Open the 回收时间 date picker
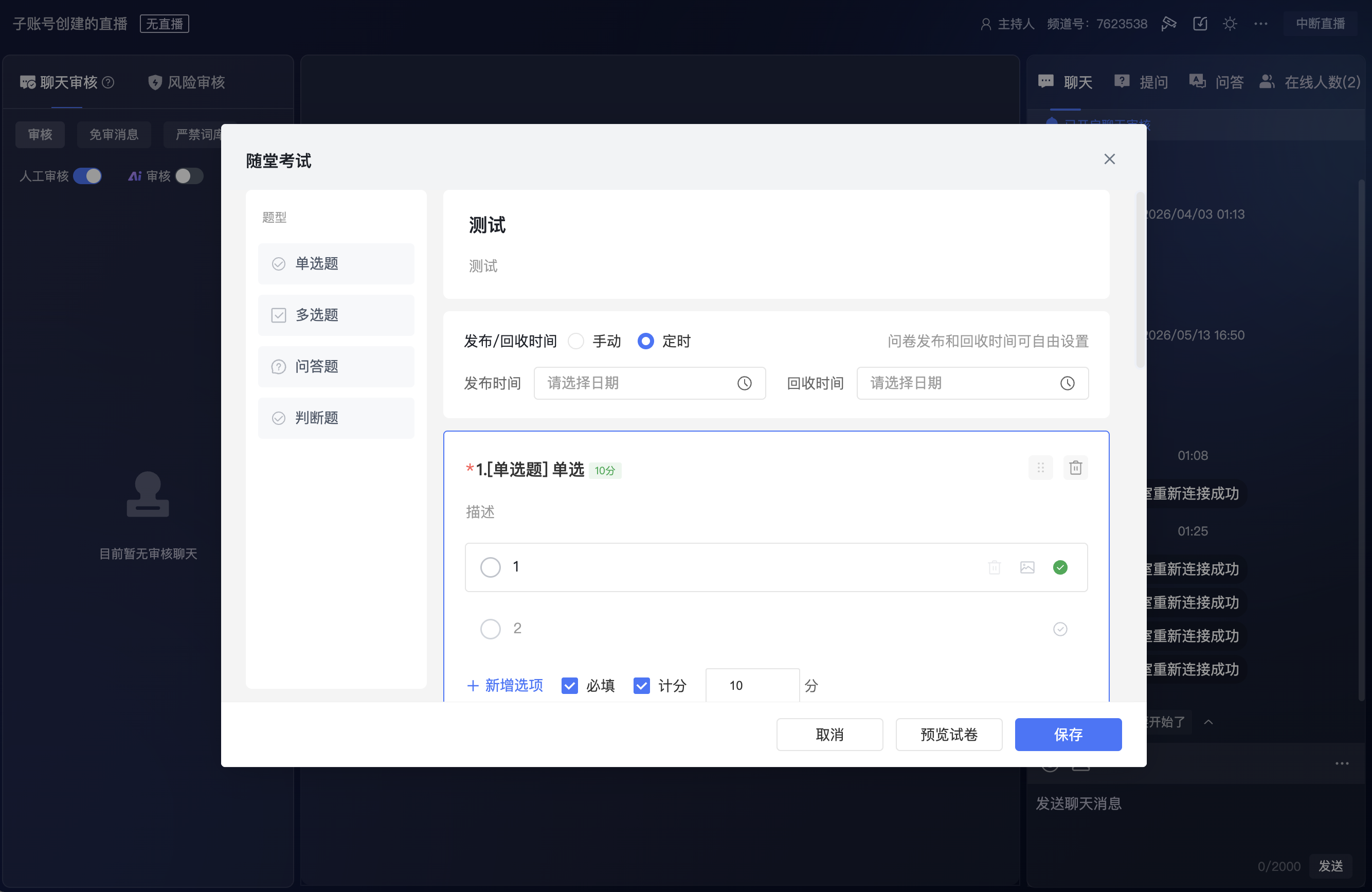This screenshot has width=1372, height=892. 972,383
